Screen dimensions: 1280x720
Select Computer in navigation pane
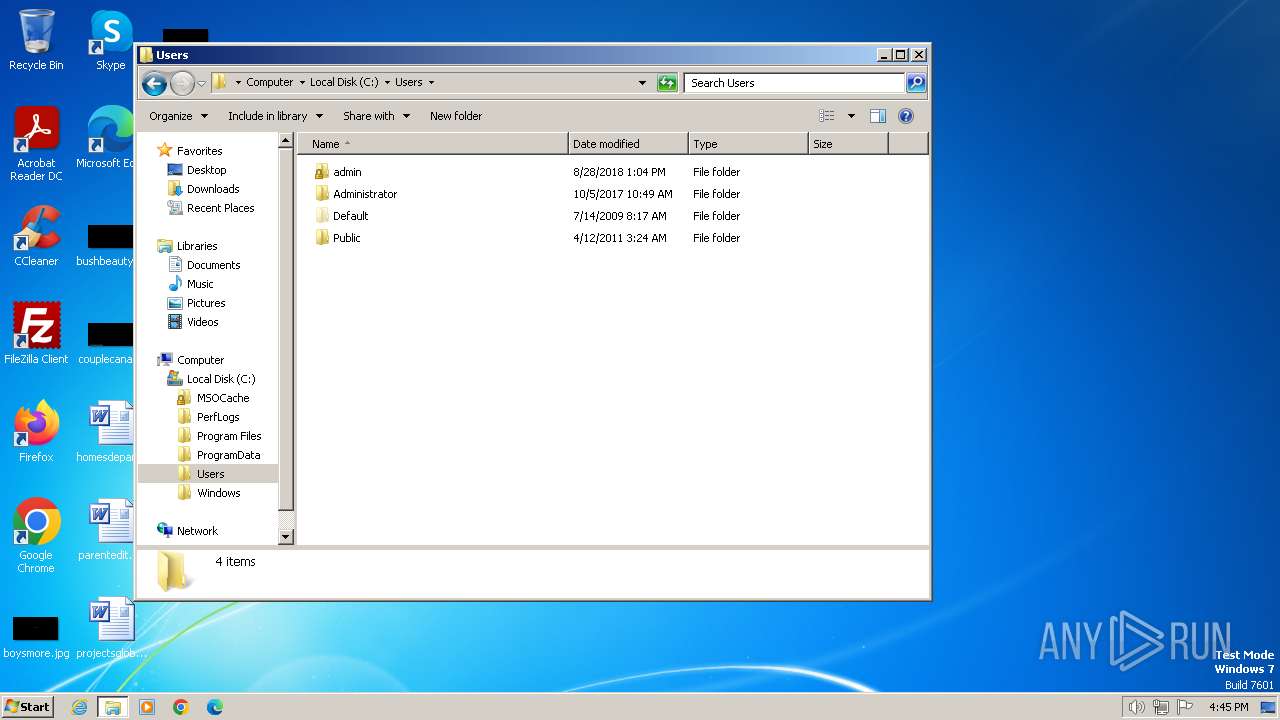click(x=200, y=360)
